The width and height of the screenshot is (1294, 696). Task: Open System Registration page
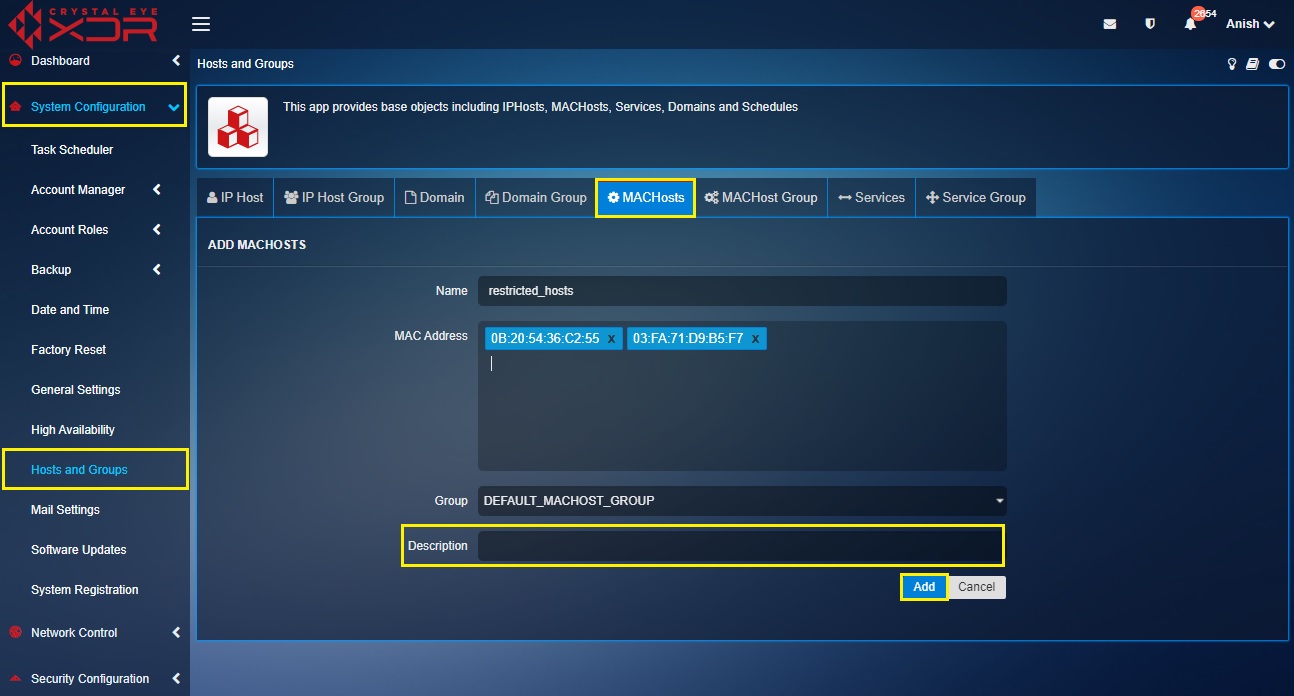click(85, 590)
